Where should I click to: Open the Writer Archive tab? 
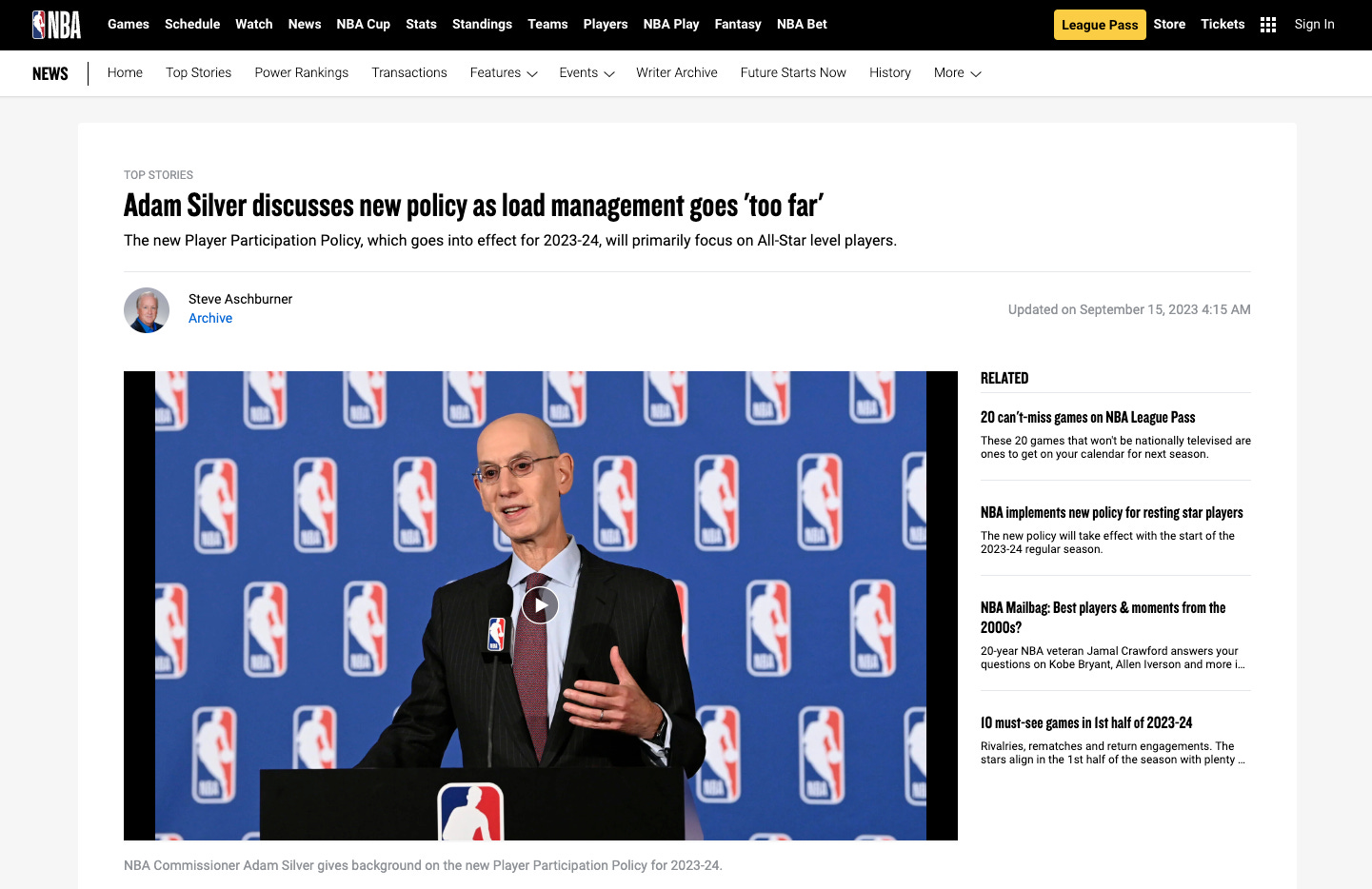[677, 73]
